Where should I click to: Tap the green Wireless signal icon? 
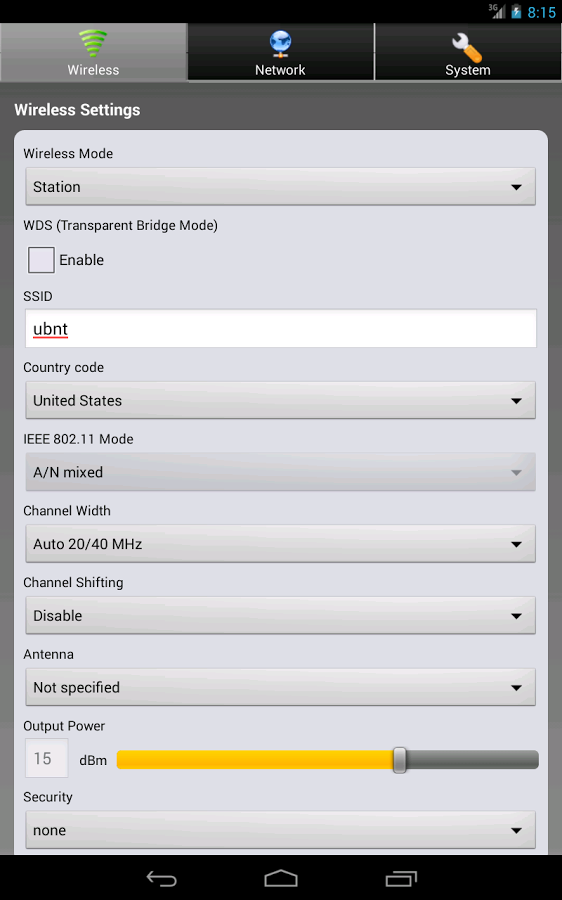93,44
